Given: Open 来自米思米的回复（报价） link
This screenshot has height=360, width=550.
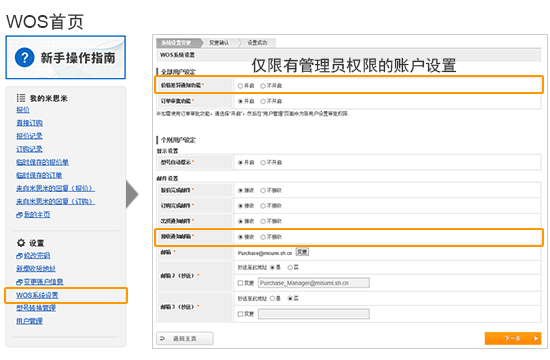Looking at the screenshot, I should click(55, 188).
